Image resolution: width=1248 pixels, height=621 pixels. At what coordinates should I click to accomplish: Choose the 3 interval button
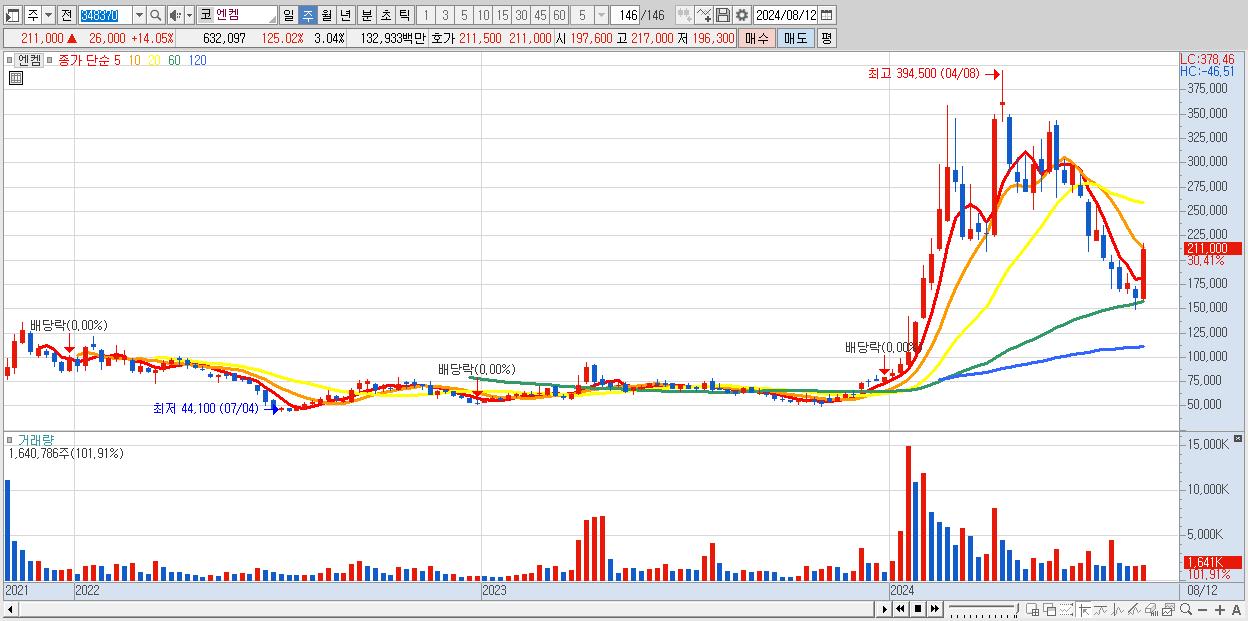tap(445, 15)
